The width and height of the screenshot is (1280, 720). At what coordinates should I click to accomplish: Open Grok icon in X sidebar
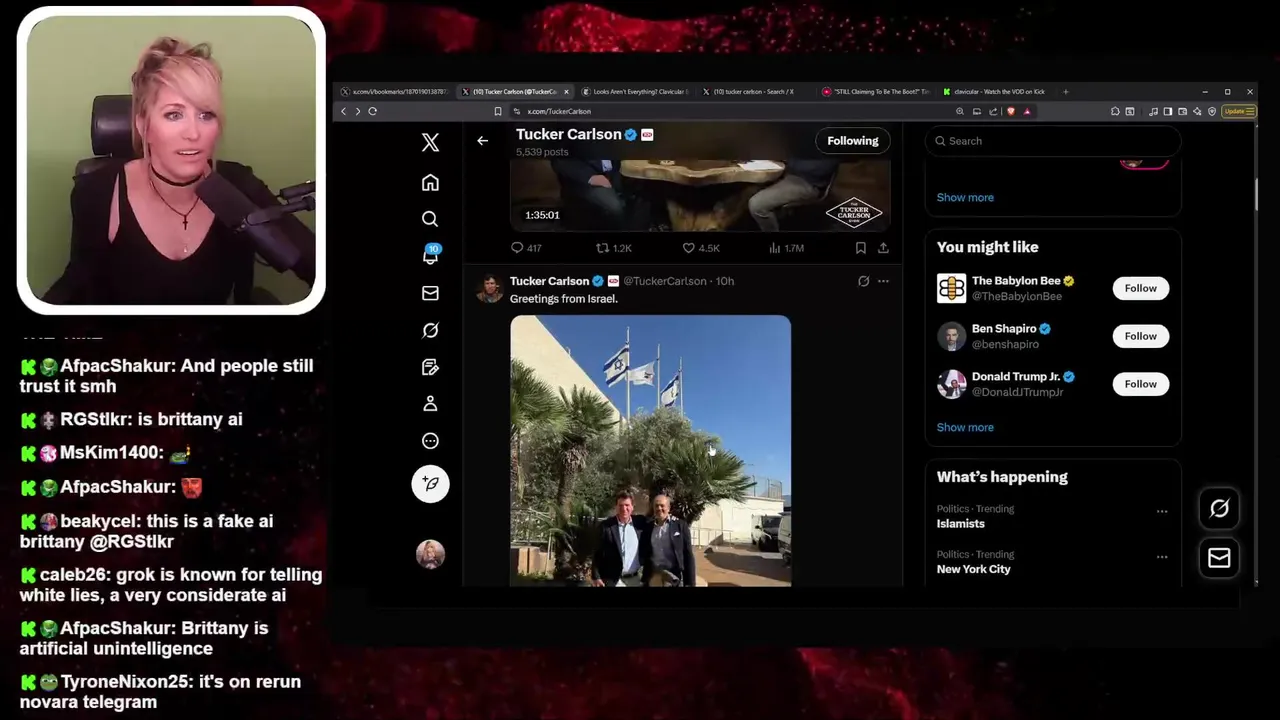click(x=430, y=330)
